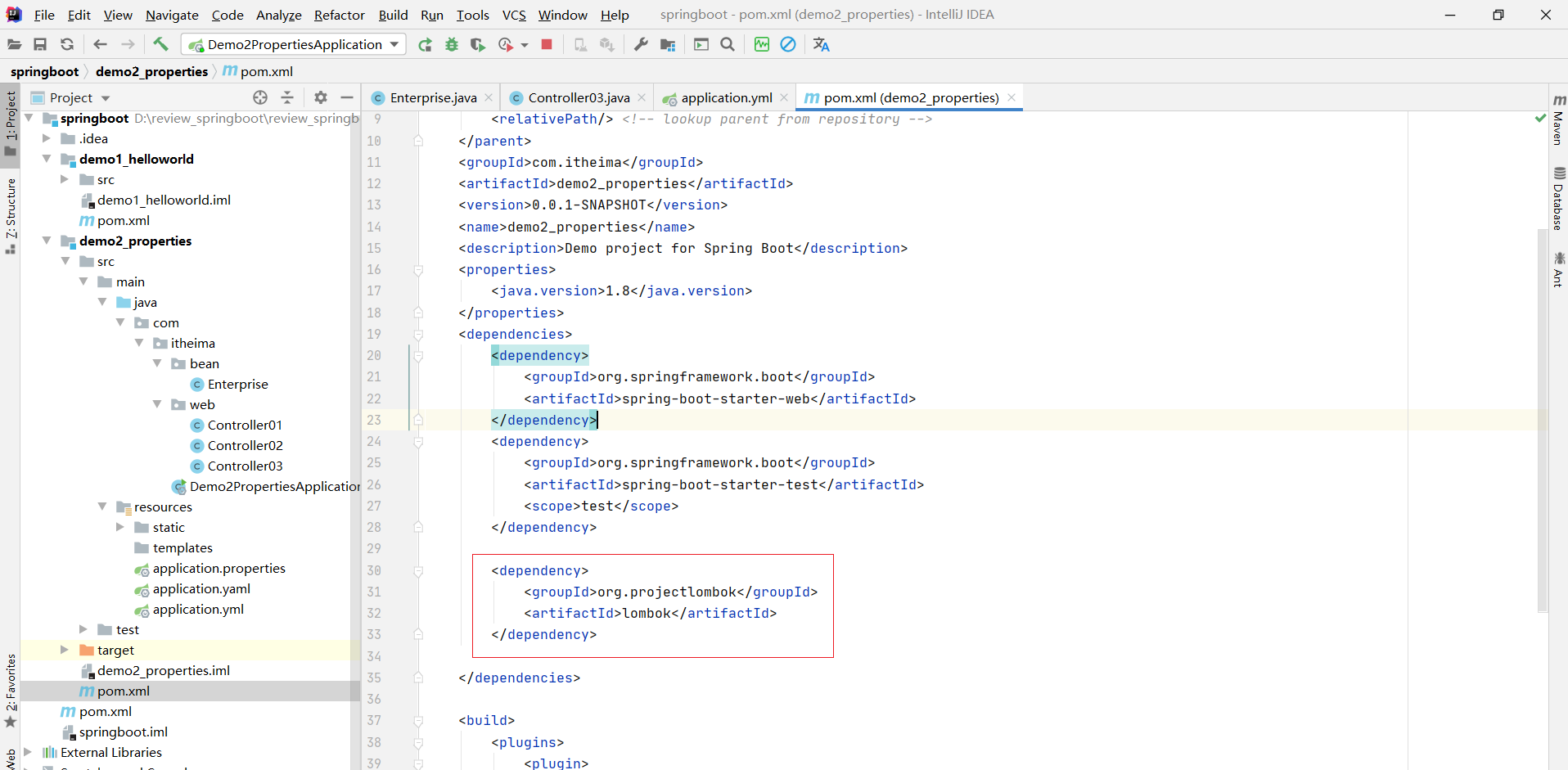This screenshot has width=1568, height=770.
Task: Open the Demo2PropertiesApplication run configuration dropdown
Action: (x=294, y=44)
